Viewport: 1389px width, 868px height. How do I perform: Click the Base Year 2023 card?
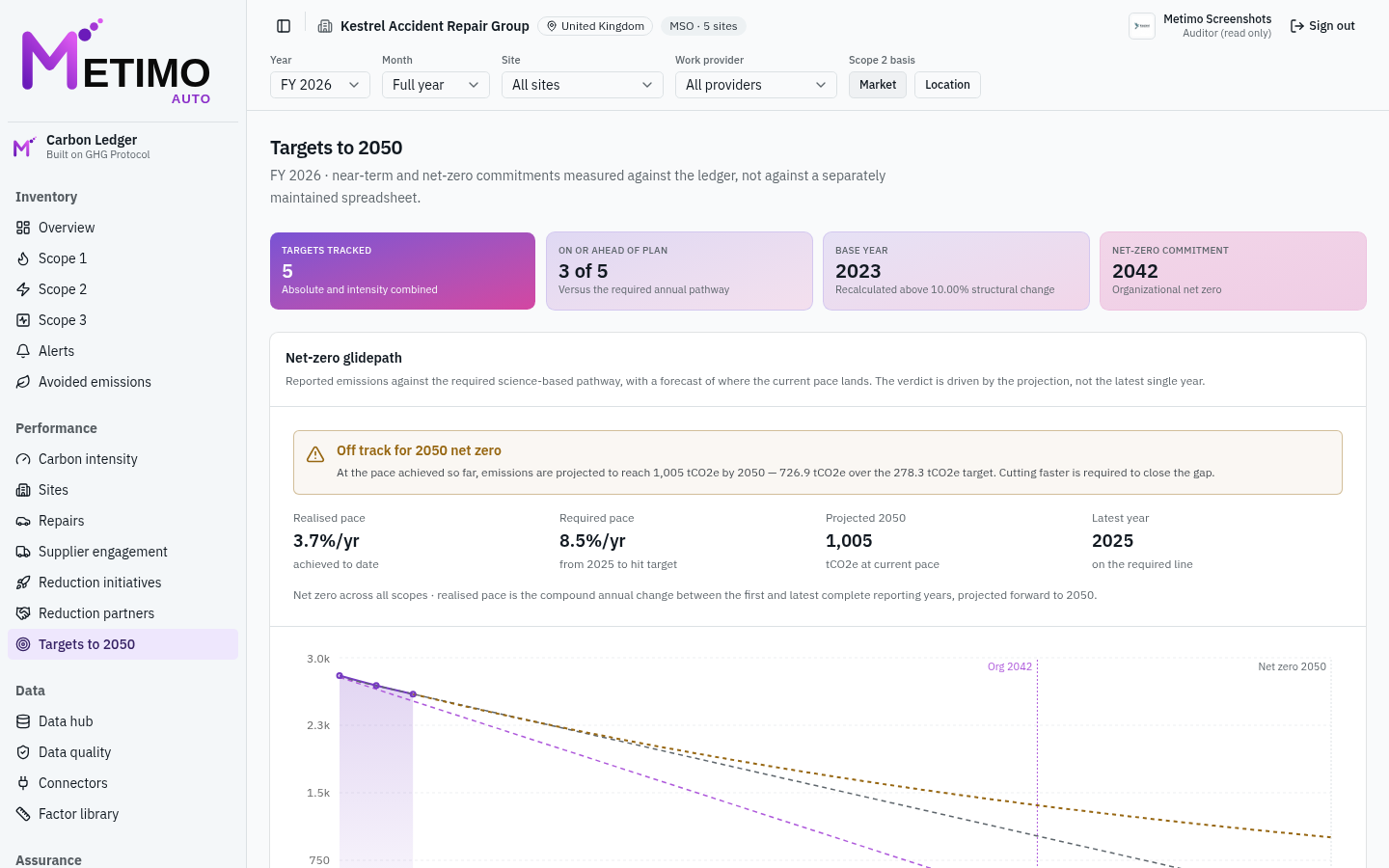click(x=956, y=271)
